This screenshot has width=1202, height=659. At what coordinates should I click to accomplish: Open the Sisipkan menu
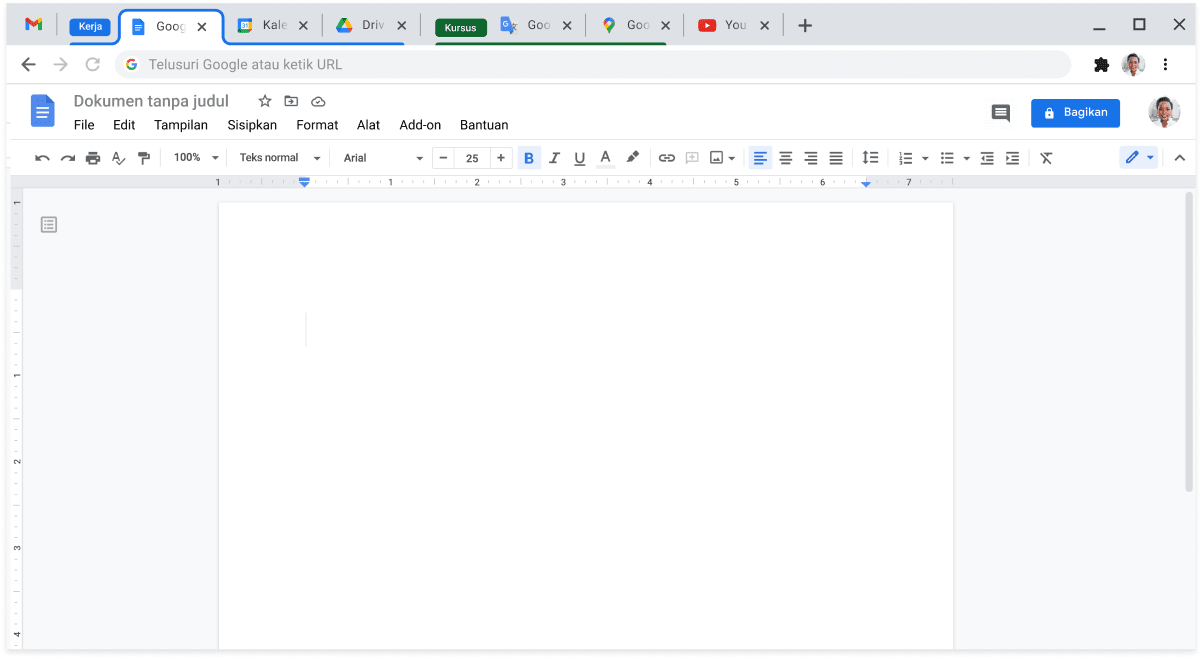coord(252,125)
